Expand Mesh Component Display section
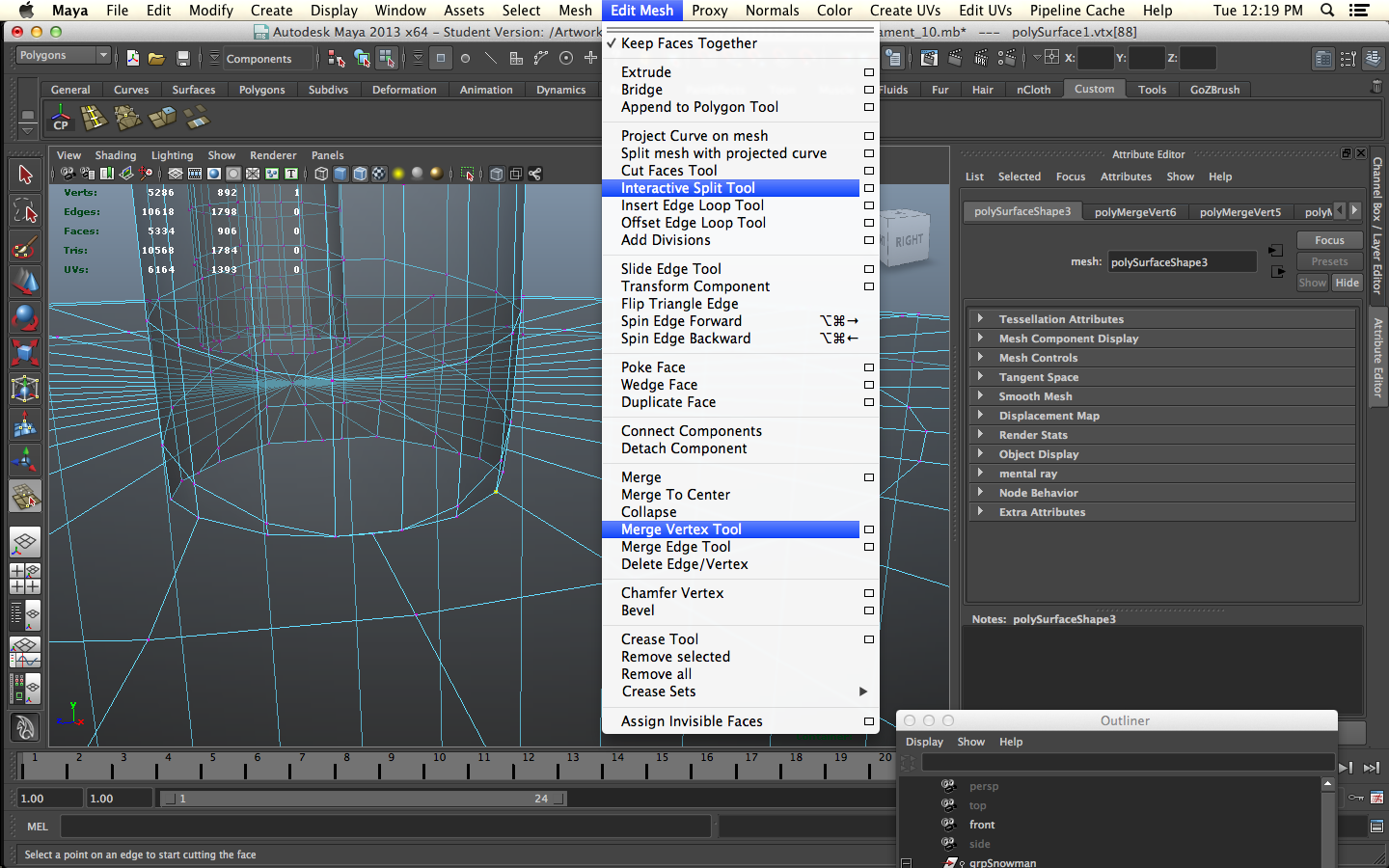The height and width of the screenshot is (868, 1389). coord(1161,339)
